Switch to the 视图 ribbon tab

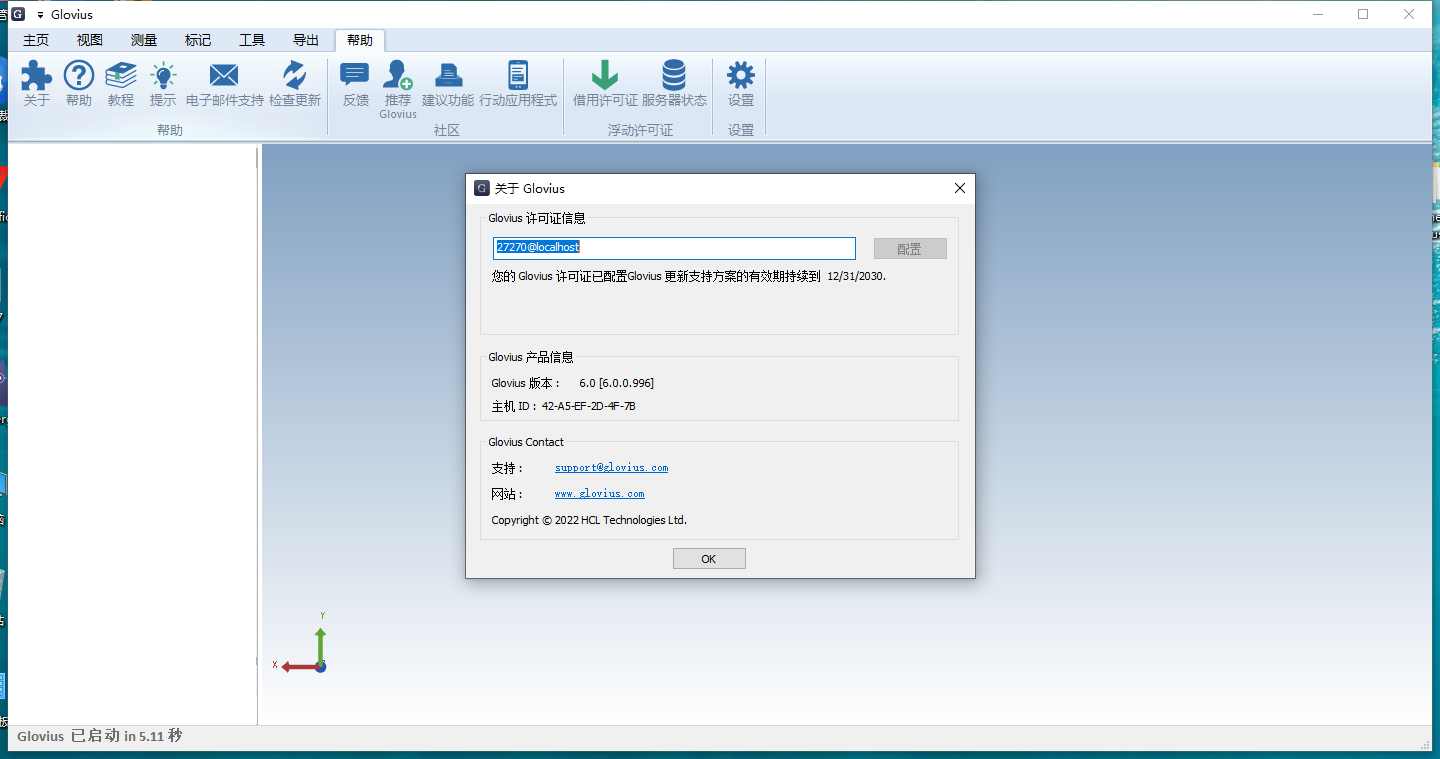point(90,40)
